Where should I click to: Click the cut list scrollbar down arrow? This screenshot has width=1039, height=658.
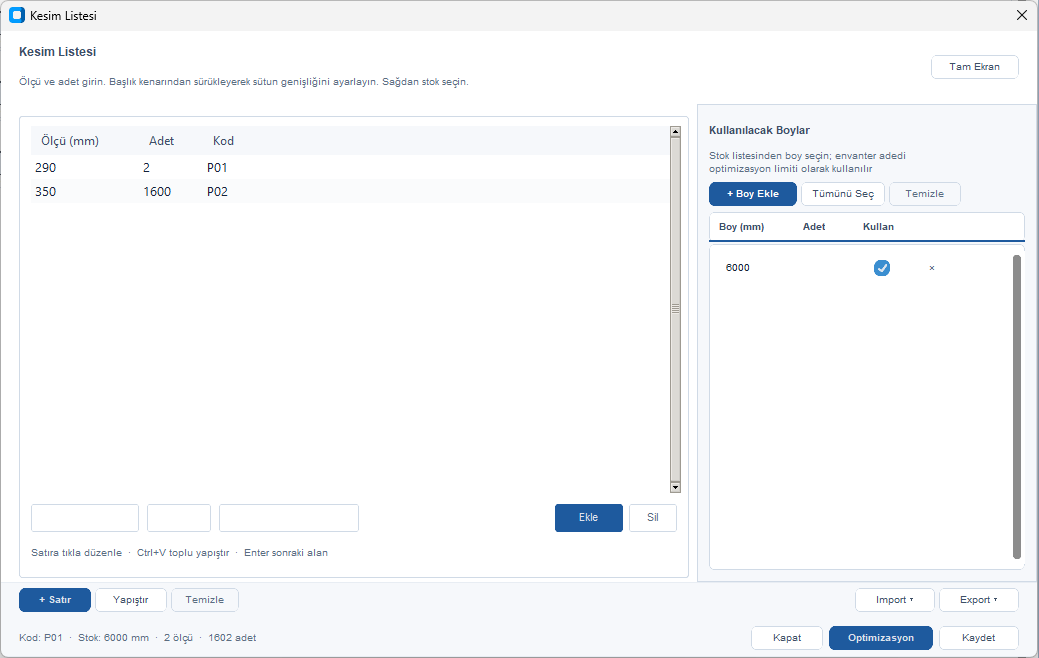[x=675, y=487]
